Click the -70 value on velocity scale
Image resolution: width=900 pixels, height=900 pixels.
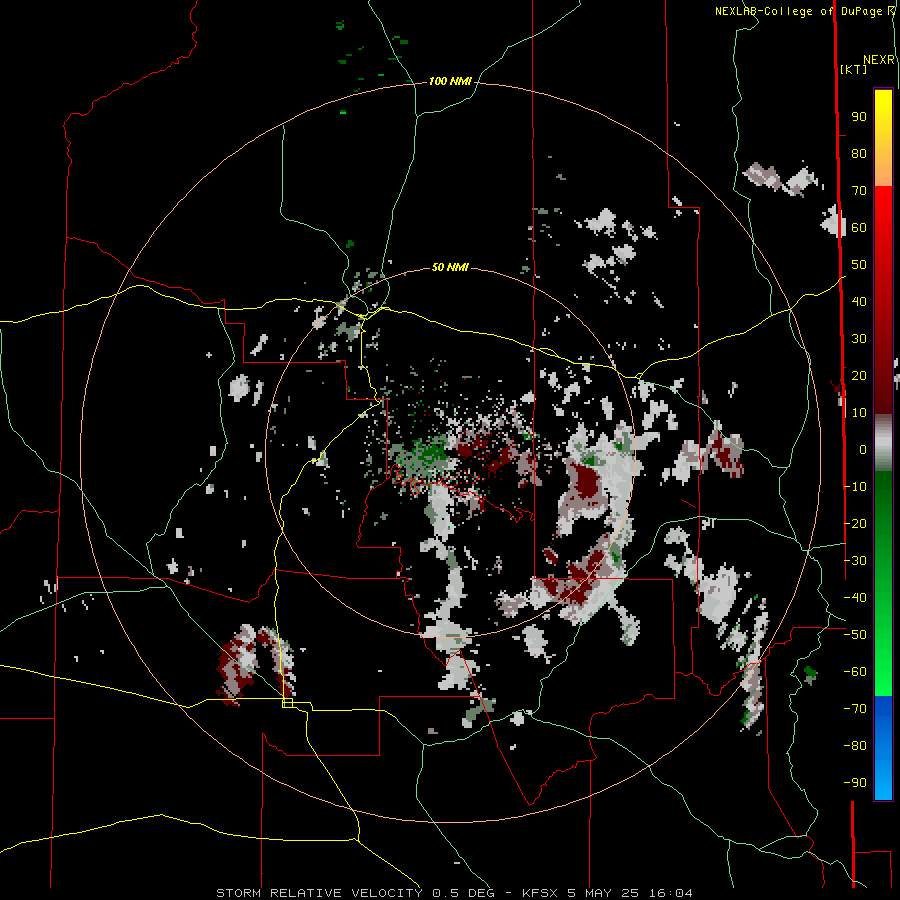(855, 709)
